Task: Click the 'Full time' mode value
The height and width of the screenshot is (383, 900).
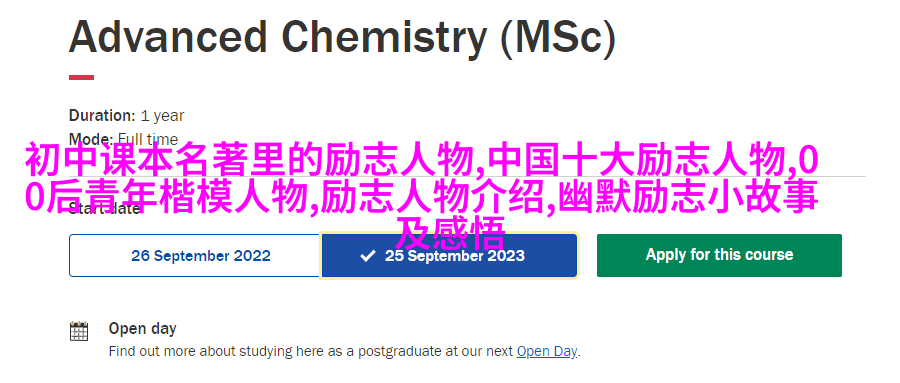Action: pyautogui.click(x=148, y=139)
